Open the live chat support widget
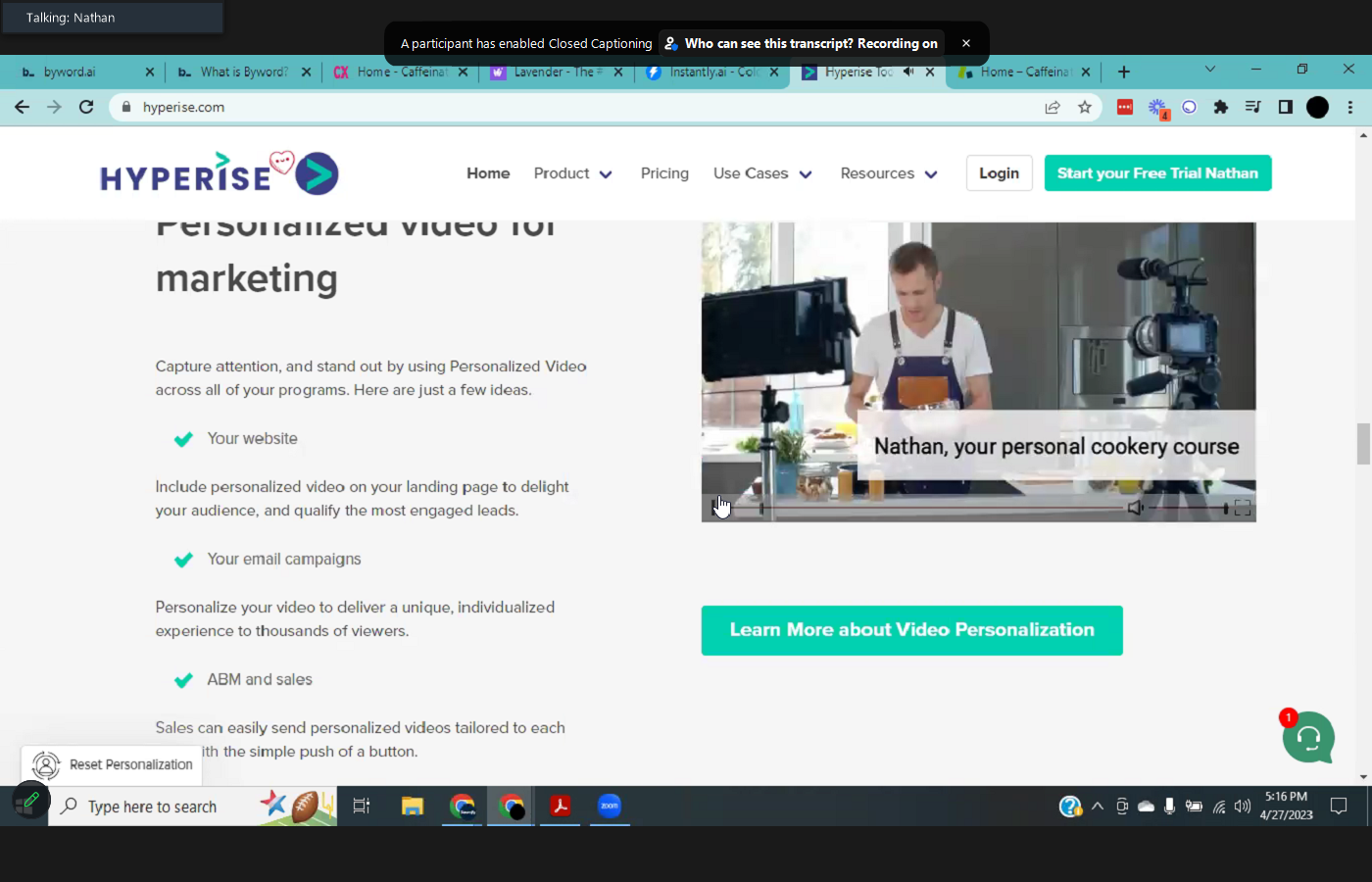 pos(1307,738)
